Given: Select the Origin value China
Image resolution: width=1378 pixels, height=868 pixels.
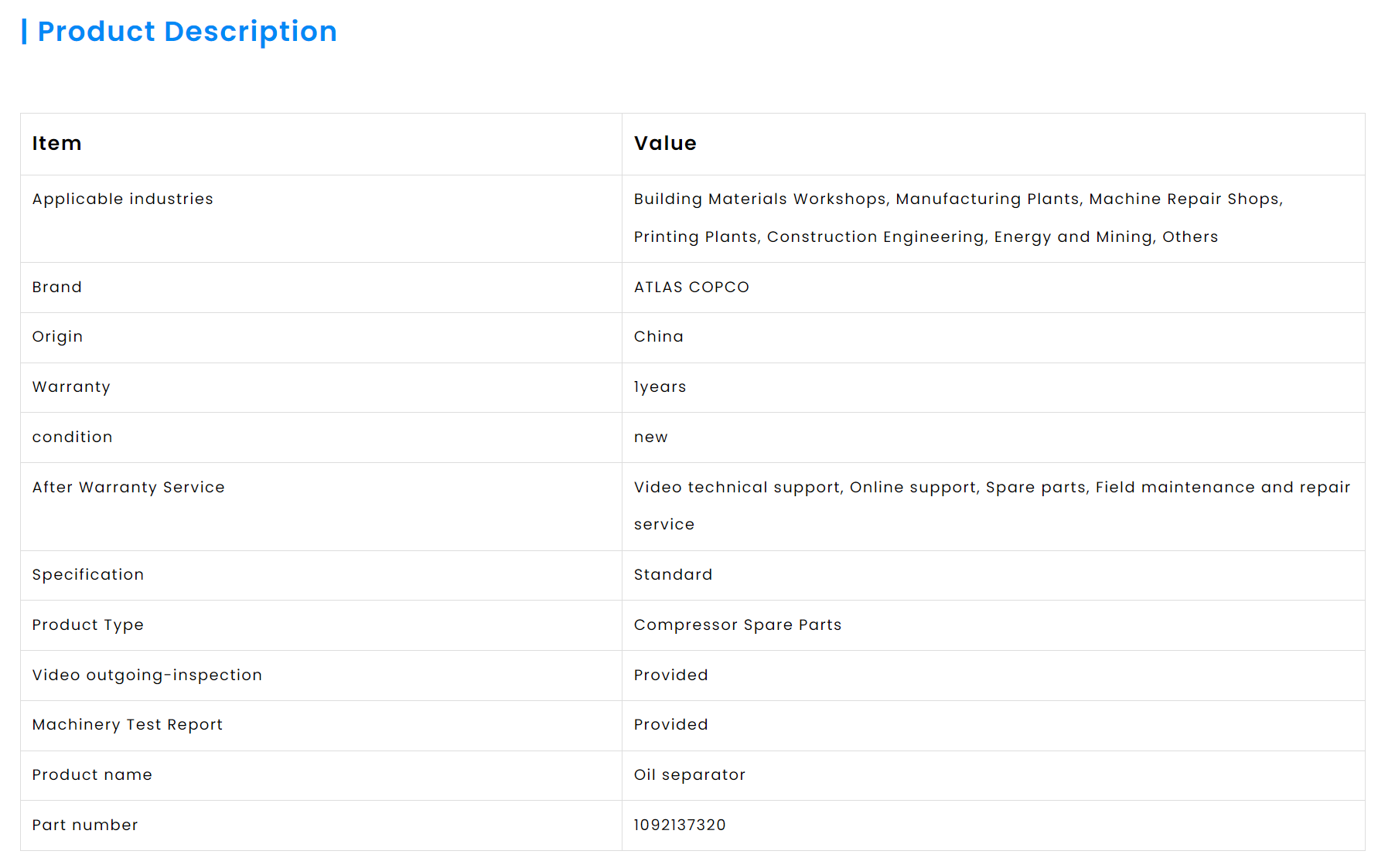Looking at the screenshot, I should (x=659, y=337).
